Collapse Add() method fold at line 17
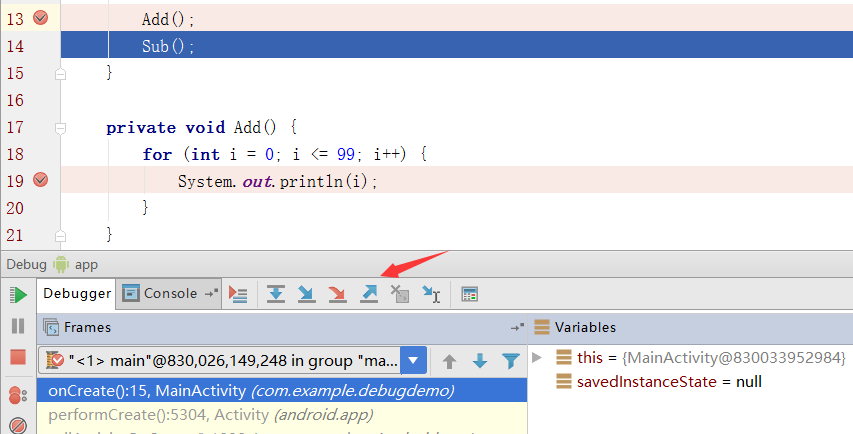The height and width of the screenshot is (434, 853). coord(60,128)
